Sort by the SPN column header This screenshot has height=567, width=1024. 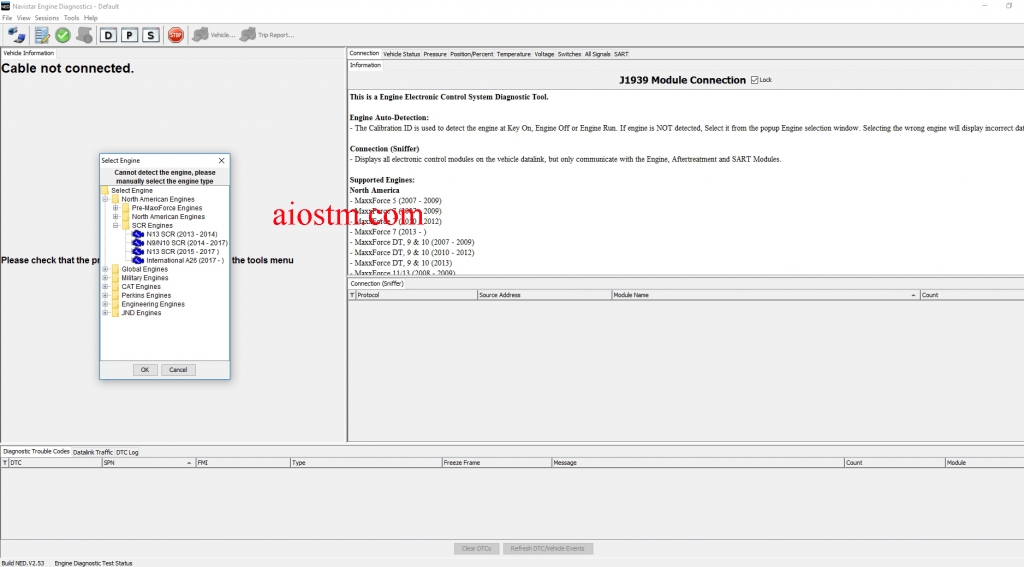pyautogui.click(x=148, y=462)
